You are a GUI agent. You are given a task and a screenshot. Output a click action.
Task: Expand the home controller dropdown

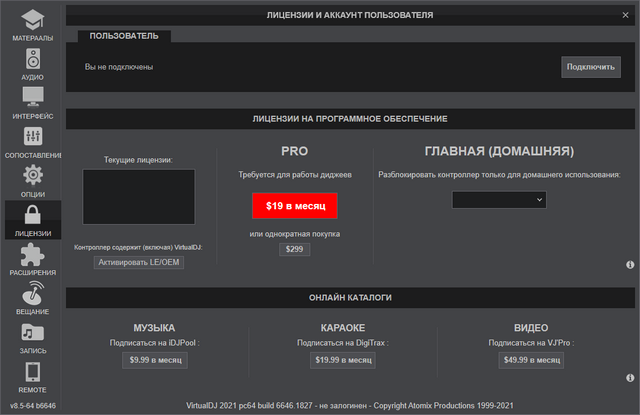coord(499,200)
